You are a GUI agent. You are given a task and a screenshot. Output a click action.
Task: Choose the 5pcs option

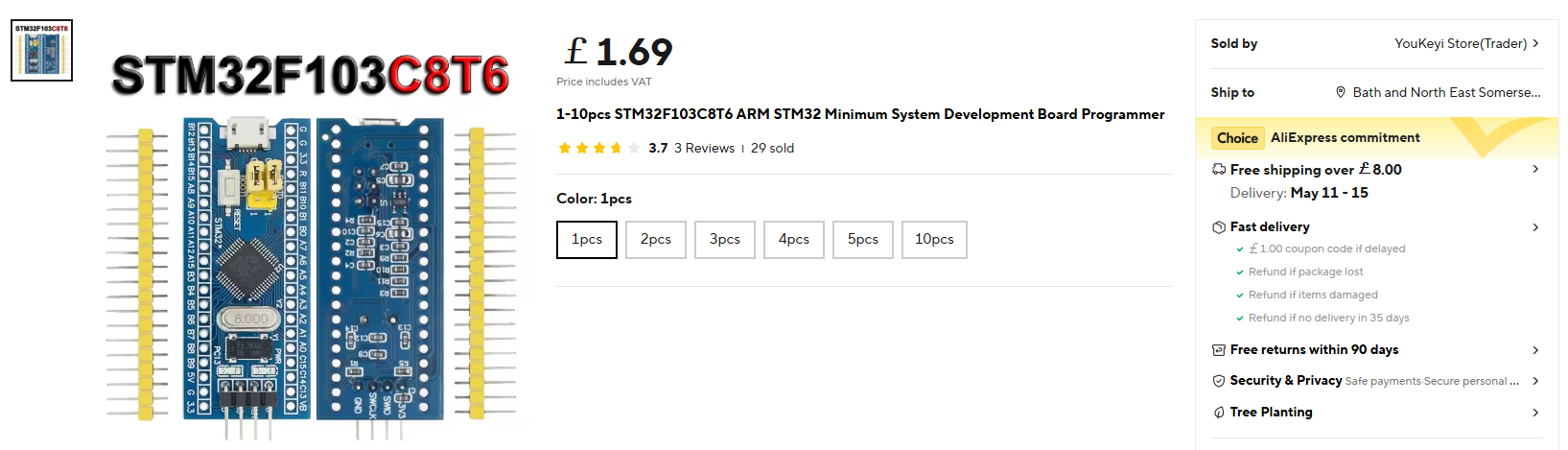[x=863, y=240]
